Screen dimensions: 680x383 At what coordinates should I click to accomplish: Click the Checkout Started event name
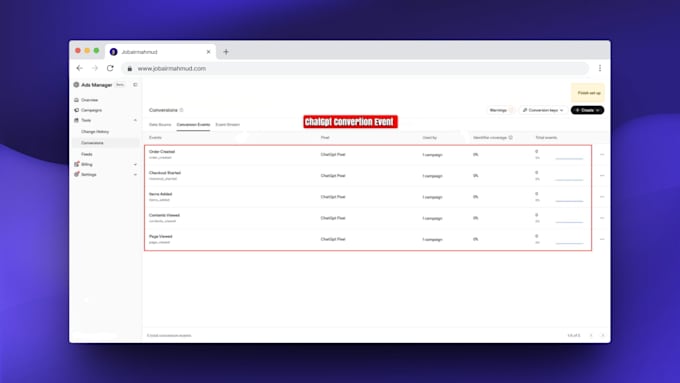165,173
